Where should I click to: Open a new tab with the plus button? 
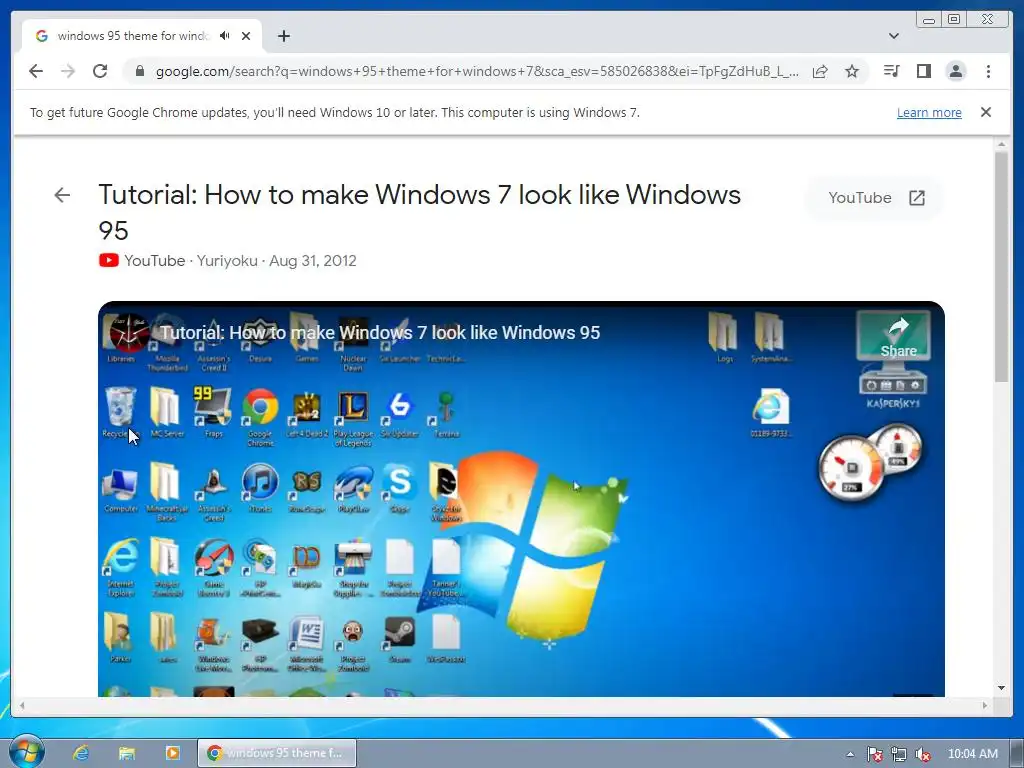click(283, 36)
